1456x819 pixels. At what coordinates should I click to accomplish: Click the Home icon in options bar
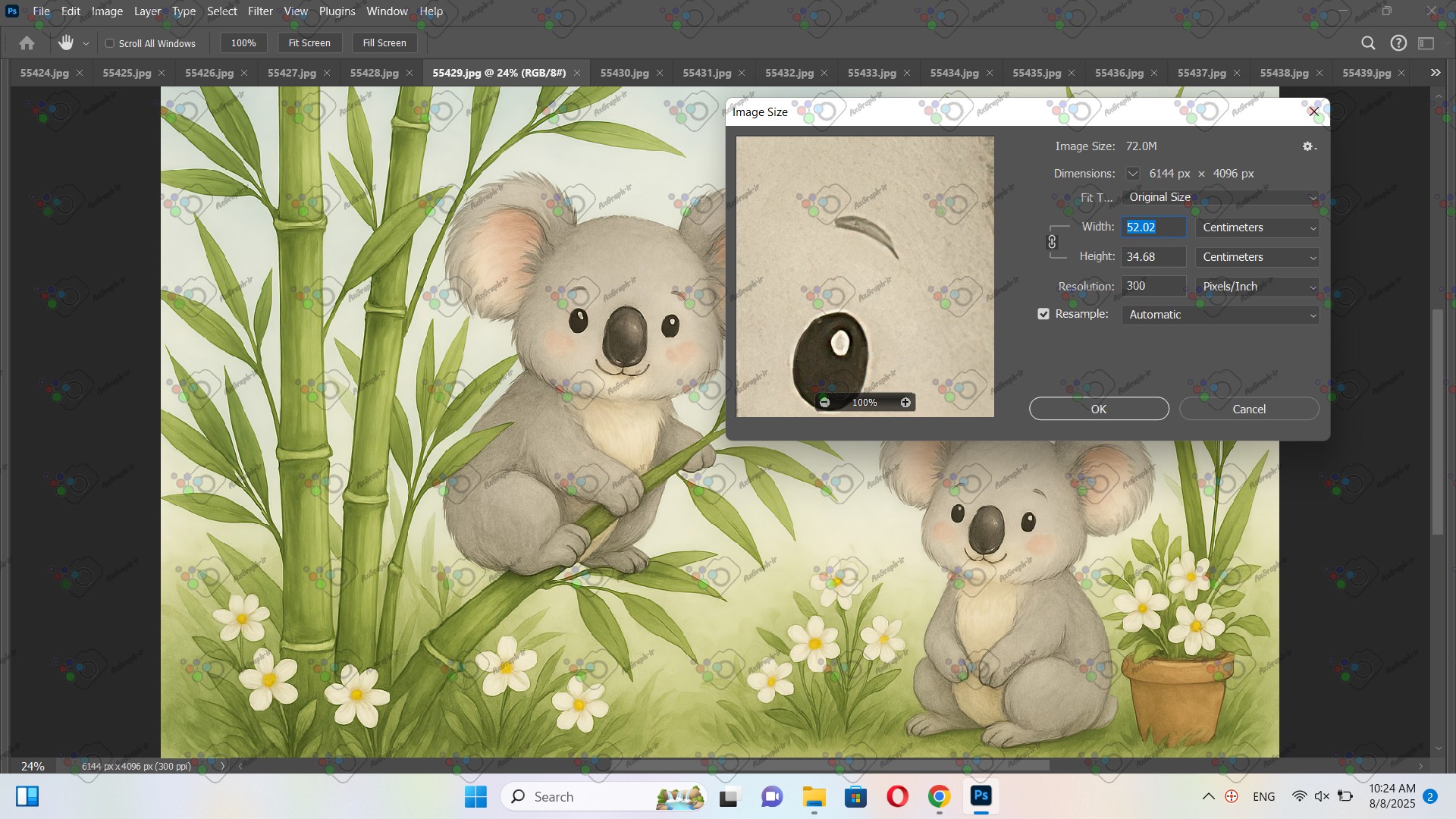tap(27, 43)
